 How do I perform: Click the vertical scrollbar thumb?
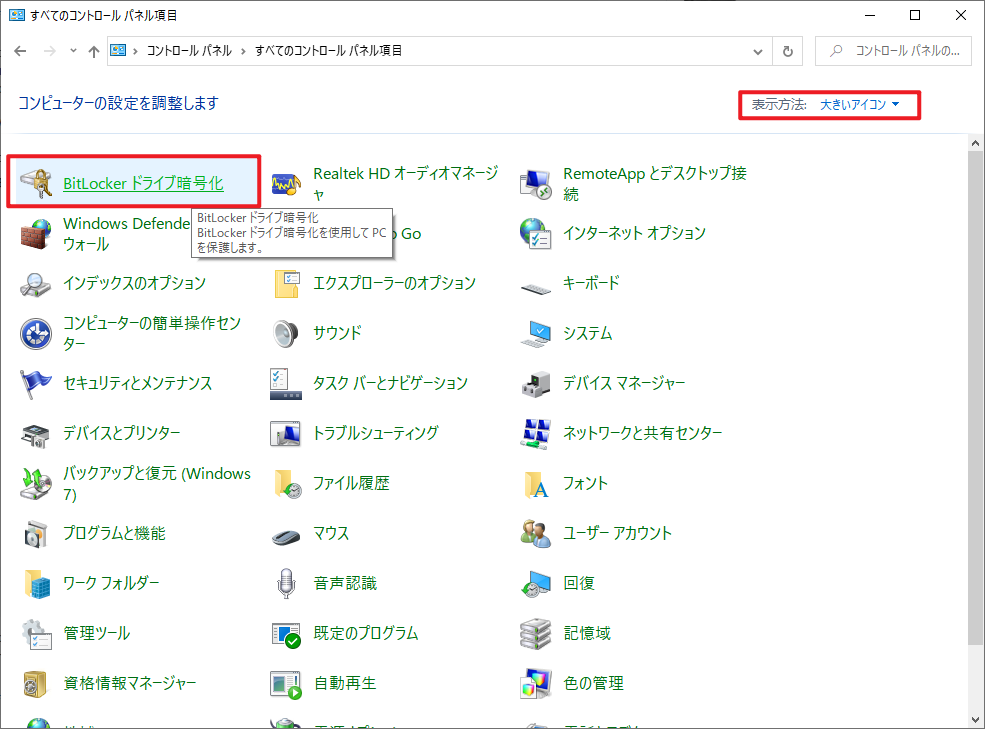click(x=975, y=398)
